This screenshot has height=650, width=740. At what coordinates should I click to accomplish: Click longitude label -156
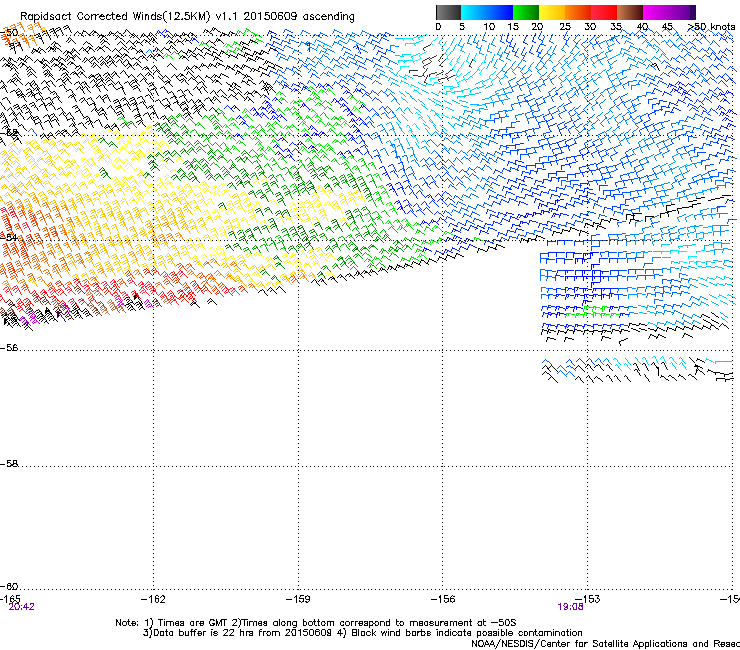pyautogui.click(x=443, y=599)
